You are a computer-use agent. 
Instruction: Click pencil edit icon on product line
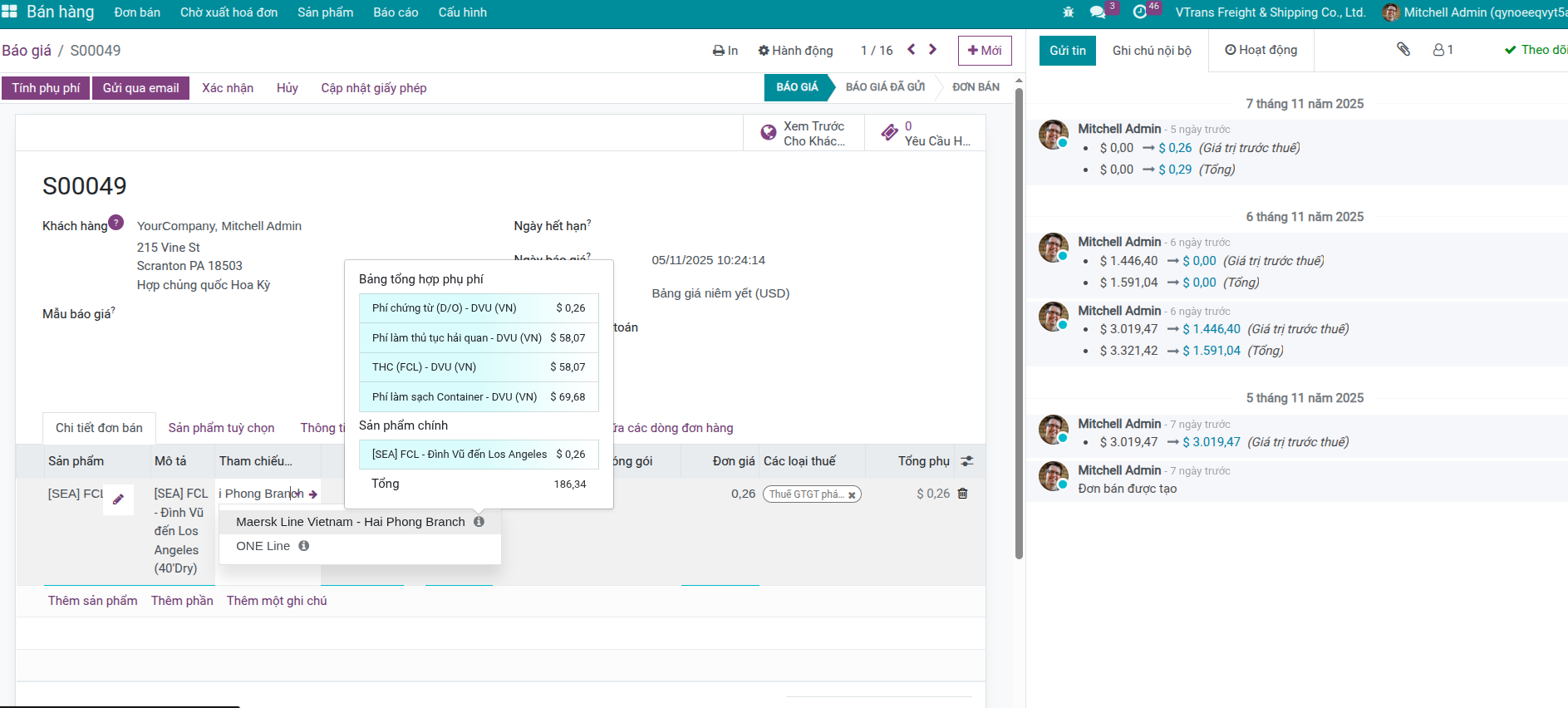118,499
